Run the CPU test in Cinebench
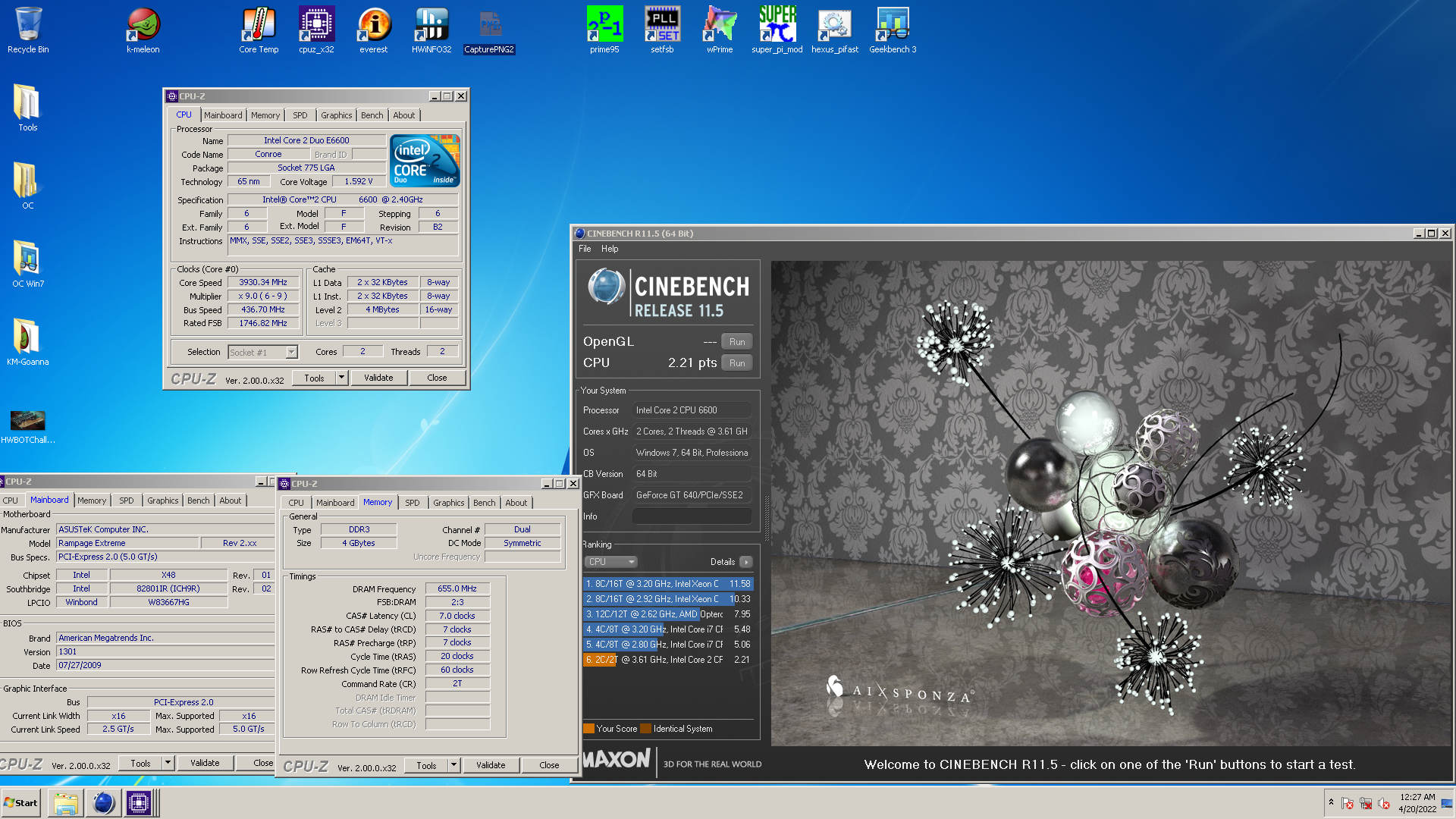 (737, 363)
